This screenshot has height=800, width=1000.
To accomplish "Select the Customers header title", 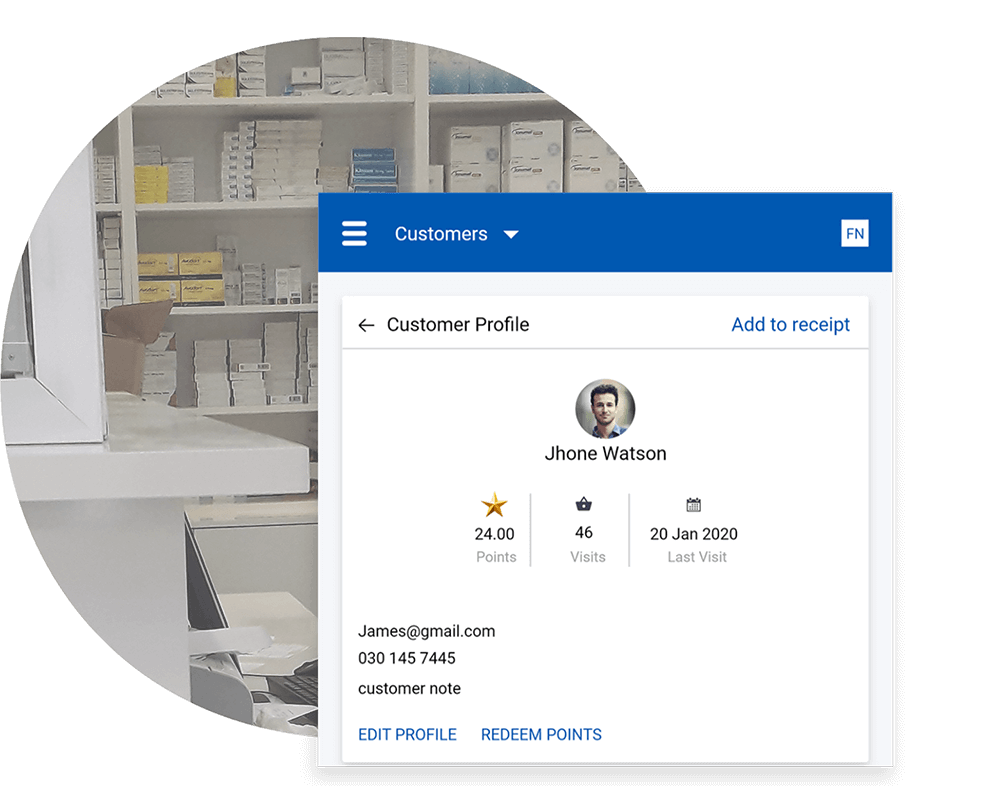I will coord(441,234).
